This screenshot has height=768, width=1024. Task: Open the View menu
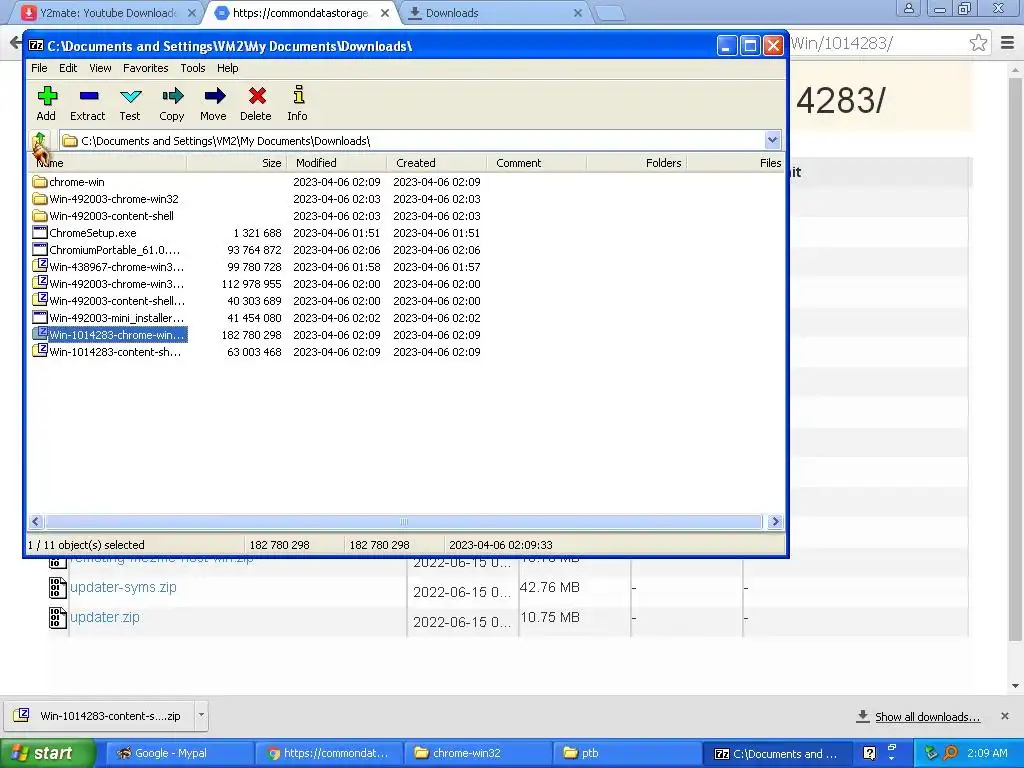(100, 68)
